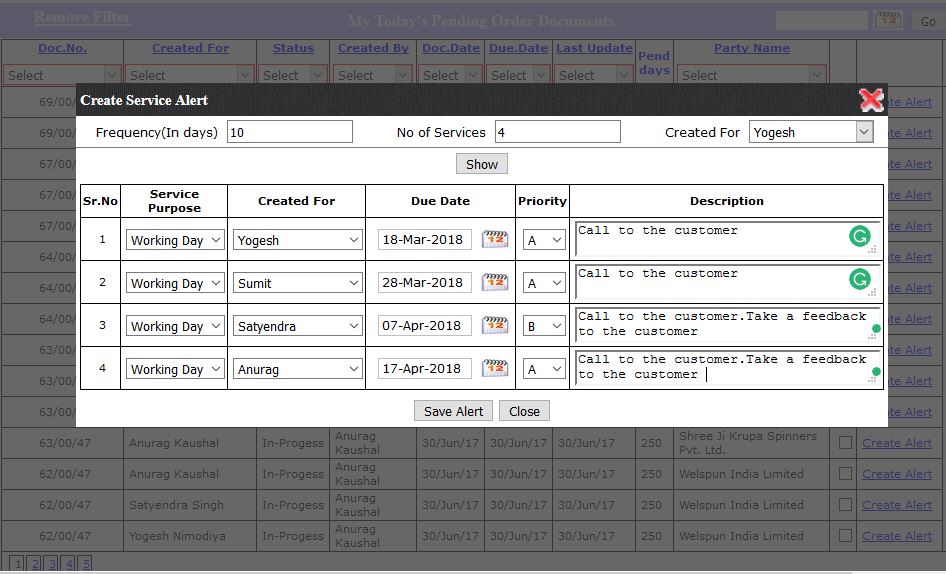This screenshot has width=946, height=574.
Task: Click Grammarly icon in row 2 description
Action: pyautogui.click(x=859, y=280)
